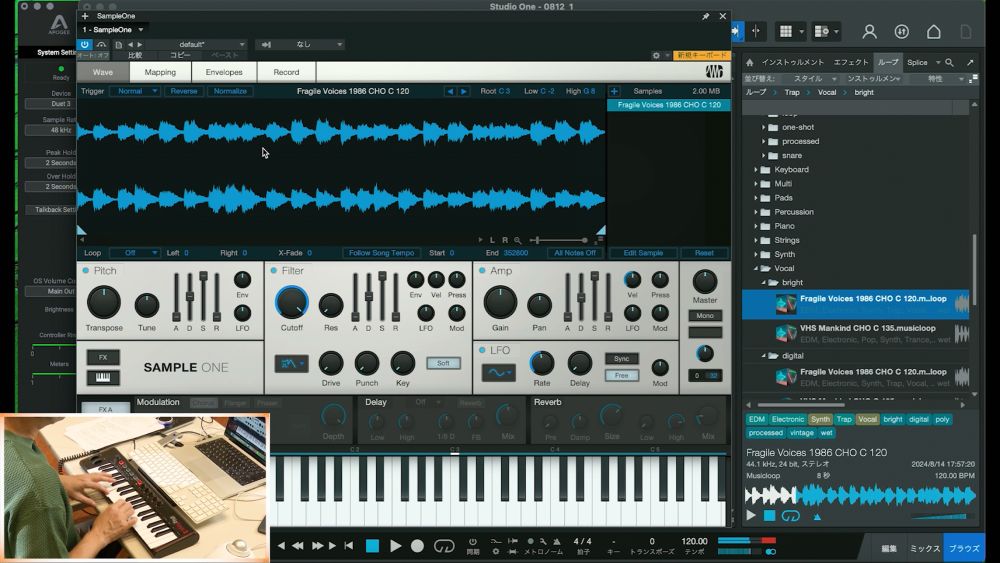Click the transport Stop button

372,546
